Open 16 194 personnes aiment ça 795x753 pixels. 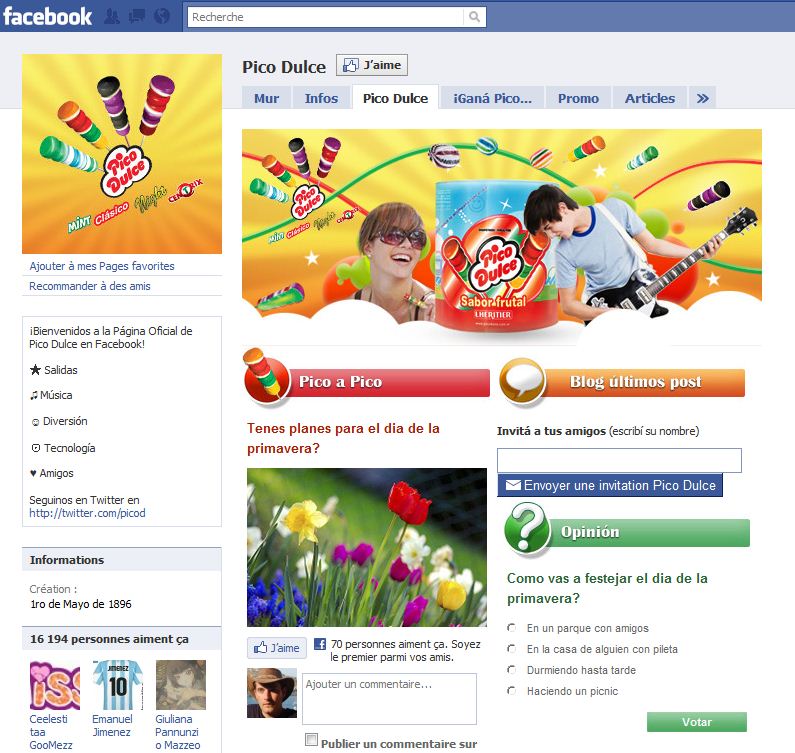point(109,639)
